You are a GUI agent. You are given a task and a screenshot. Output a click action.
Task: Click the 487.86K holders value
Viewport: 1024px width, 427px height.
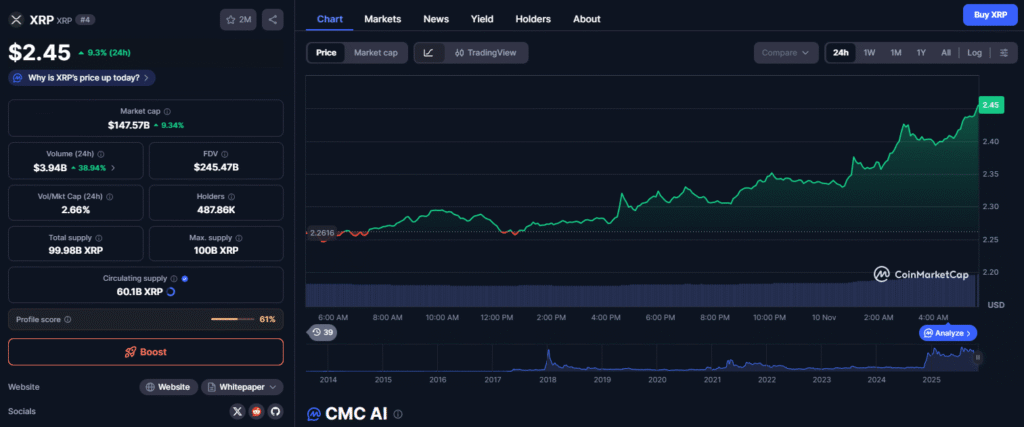point(216,210)
